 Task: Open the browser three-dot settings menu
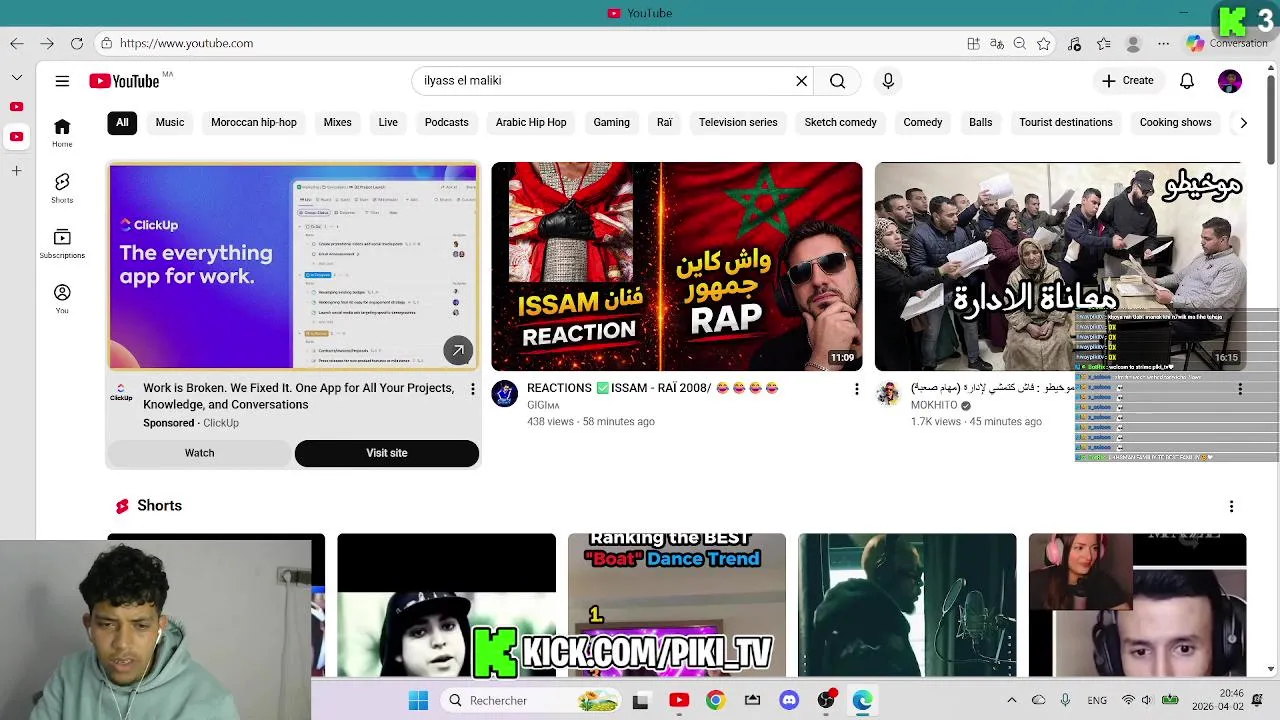click(x=1163, y=43)
